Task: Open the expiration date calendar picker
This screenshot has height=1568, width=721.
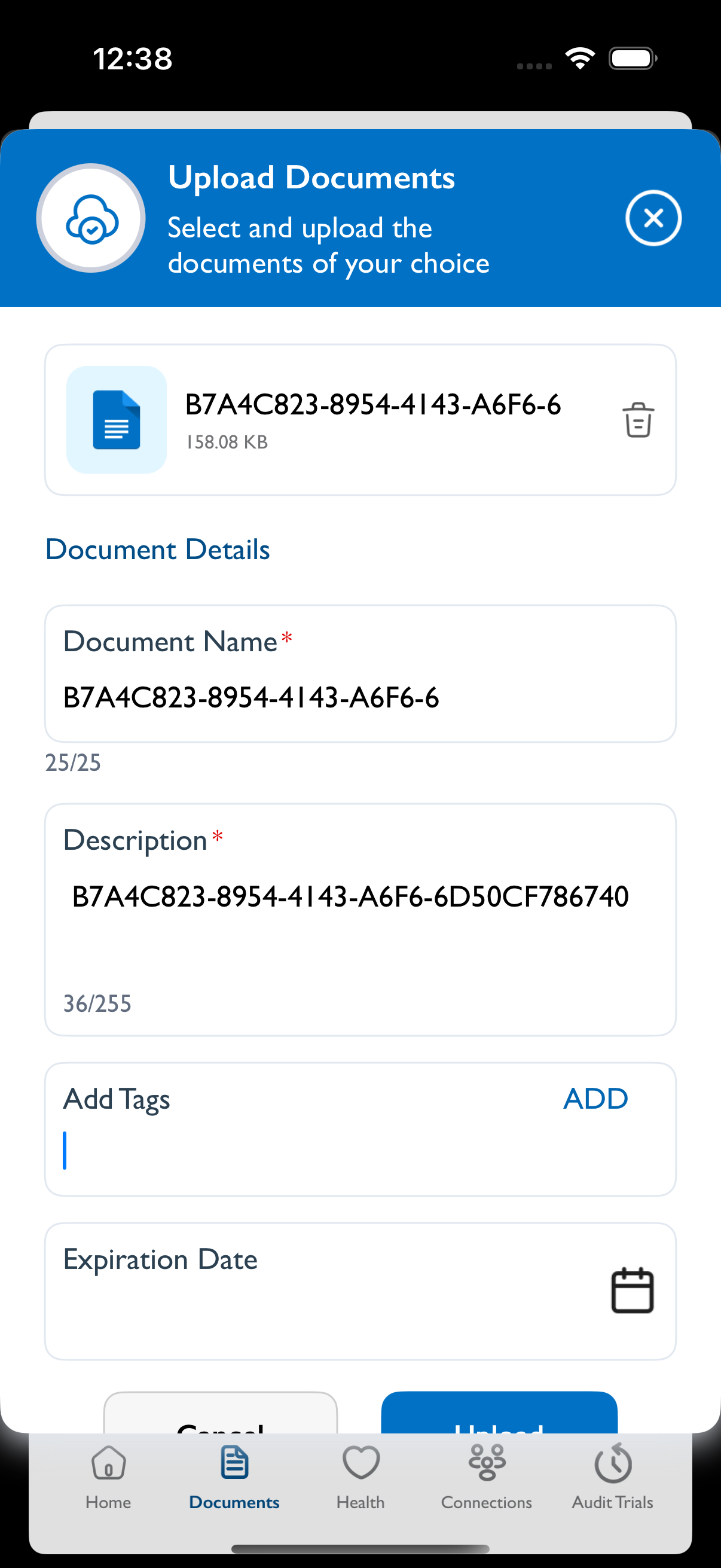Action: click(632, 1291)
